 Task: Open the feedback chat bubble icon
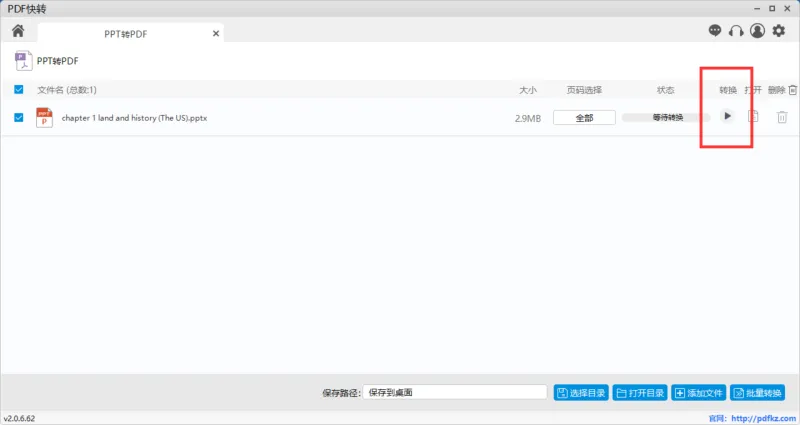[x=715, y=31]
